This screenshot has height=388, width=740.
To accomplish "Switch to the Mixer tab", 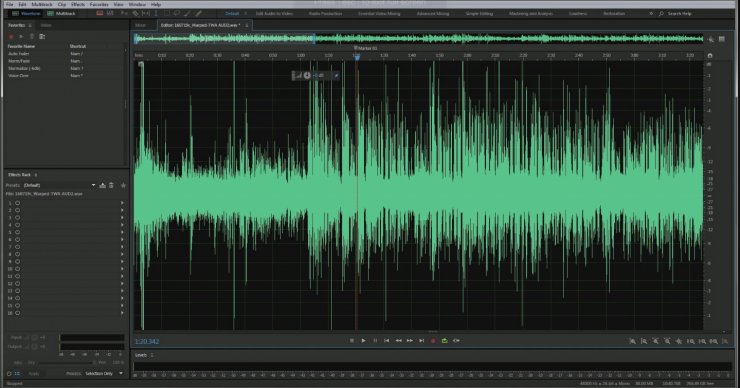I will [x=141, y=25].
